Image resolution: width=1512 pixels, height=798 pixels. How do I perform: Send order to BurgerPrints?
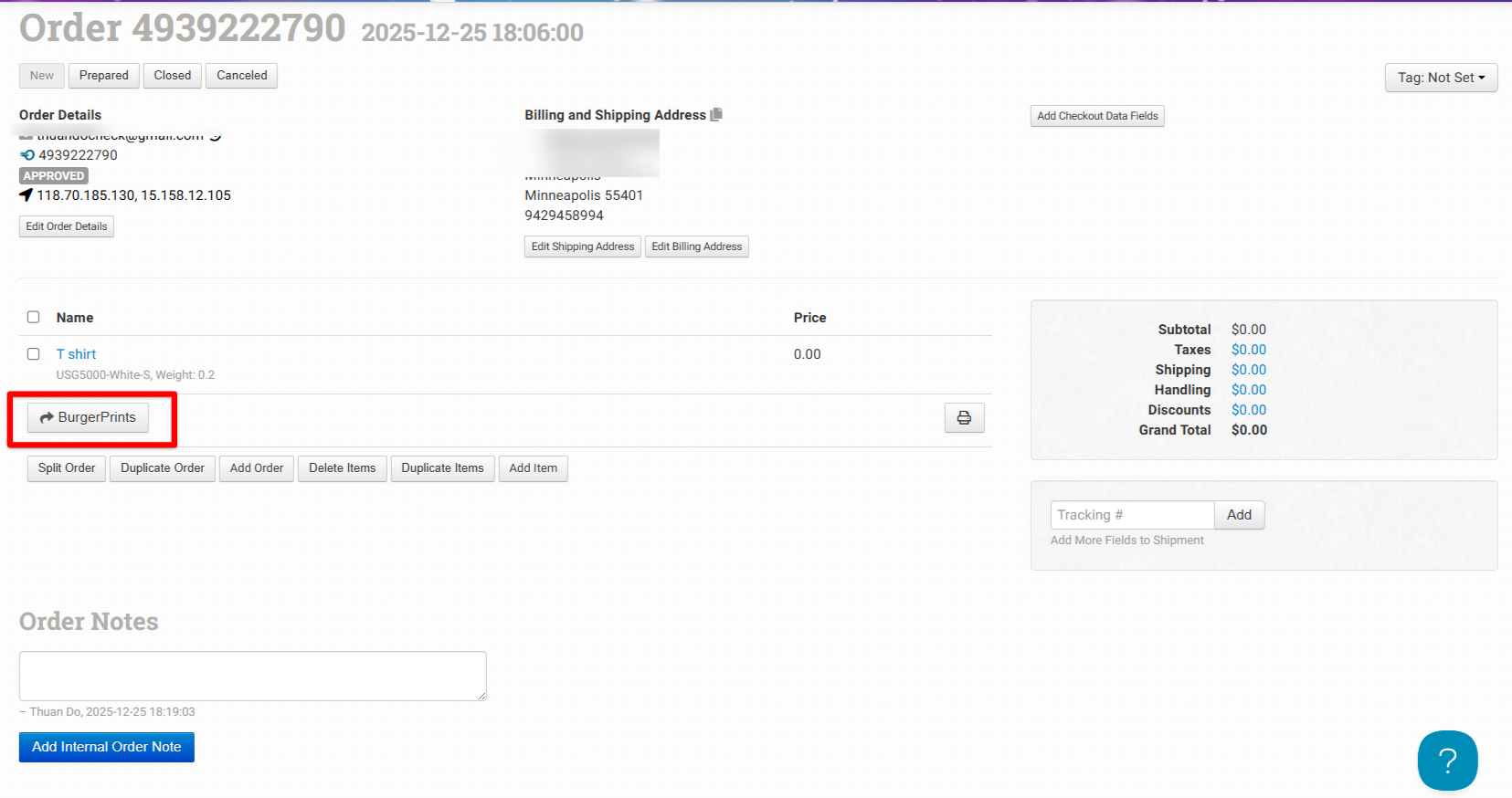[x=88, y=417]
